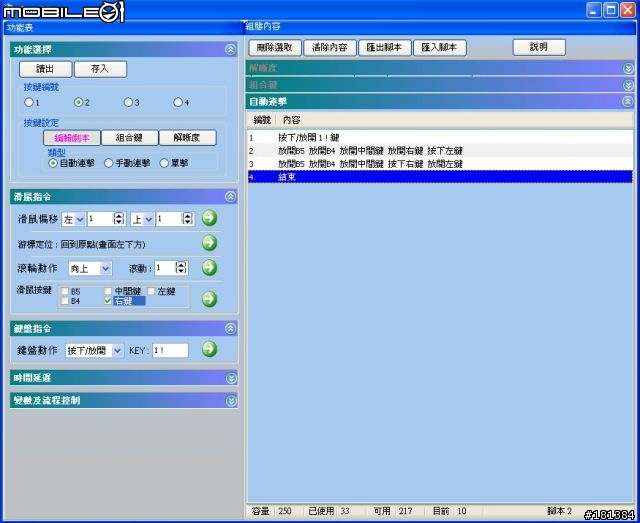Viewport: 640px width, 523px height.
Task: Expand the 時間延遲 panel
Action: pyautogui.click(x=231, y=378)
